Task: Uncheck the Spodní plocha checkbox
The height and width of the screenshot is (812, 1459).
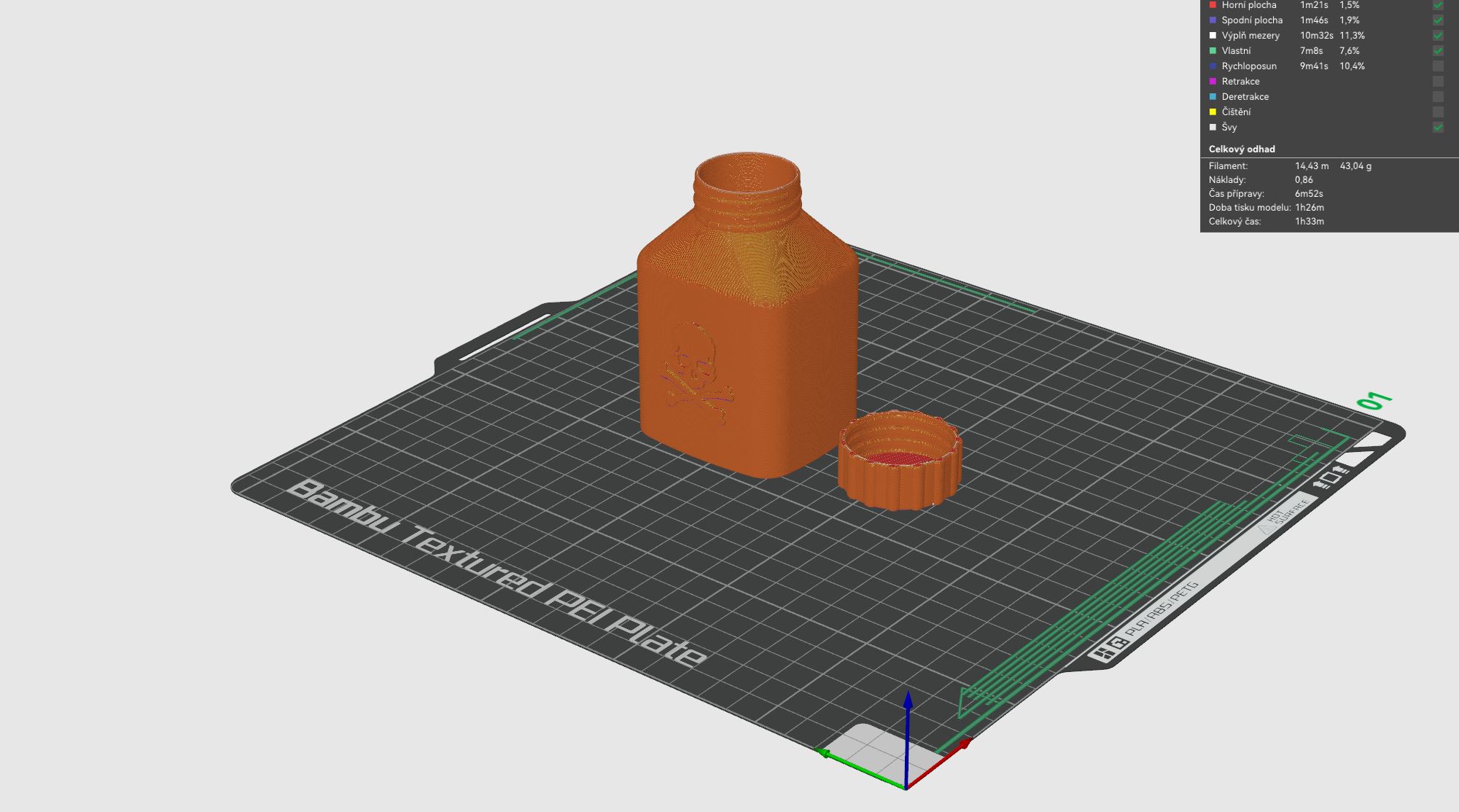Action: [1437, 20]
